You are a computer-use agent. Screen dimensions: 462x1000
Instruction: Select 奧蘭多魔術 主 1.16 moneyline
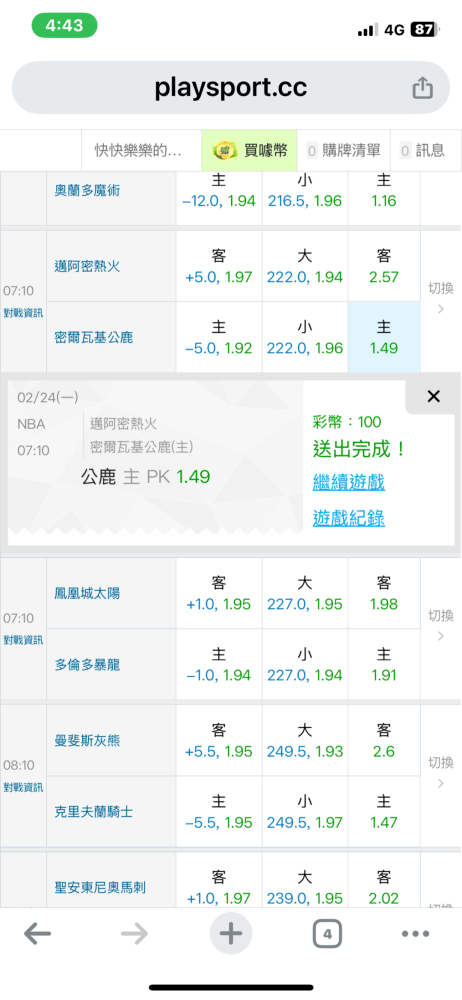[384, 198]
